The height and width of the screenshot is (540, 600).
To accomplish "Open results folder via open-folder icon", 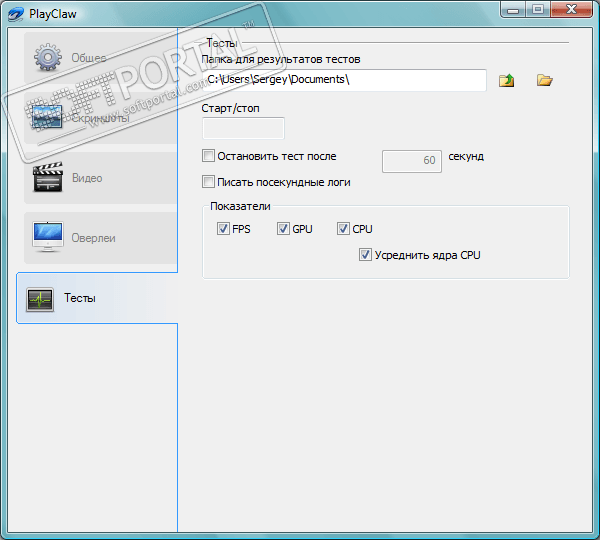I will [x=545, y=80].
